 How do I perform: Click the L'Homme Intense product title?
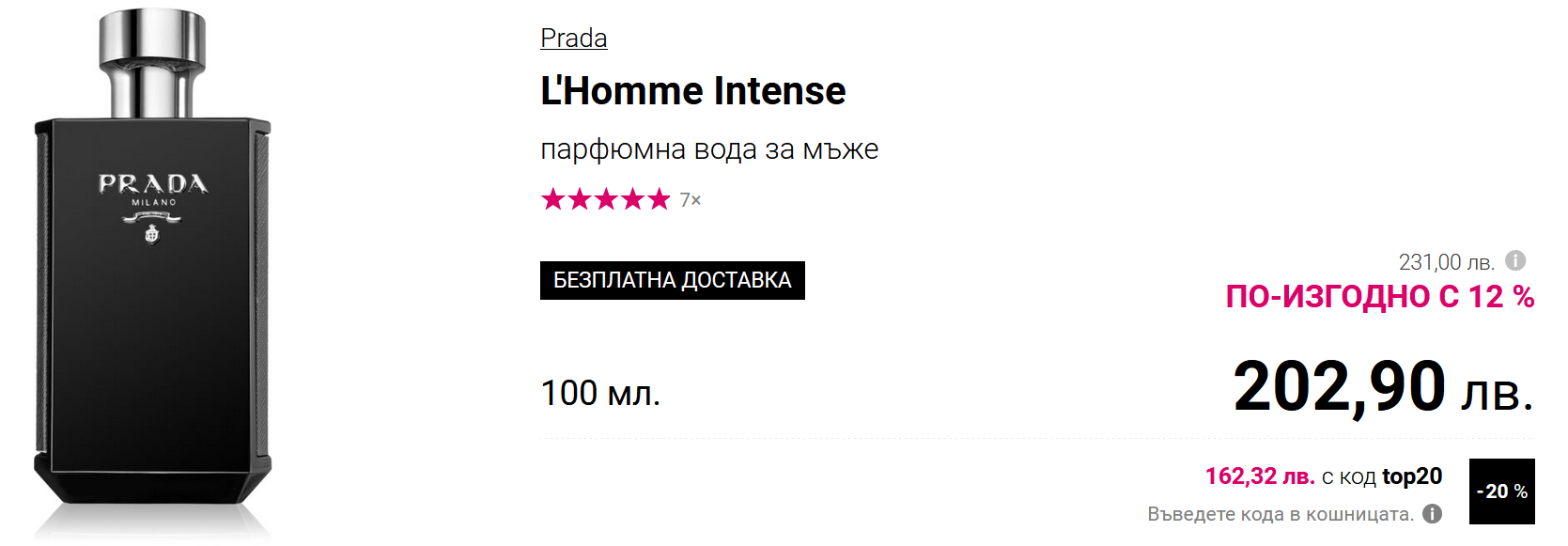[x=692, y=91]
